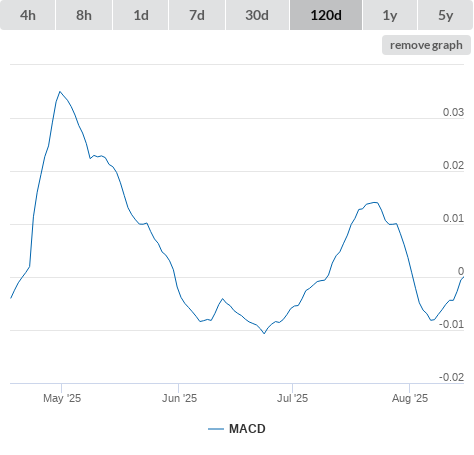Viewport: 474px width, 455px height.
Task: Click the 0.02 y-axis value
Action: pyautogui.click(x=453, y=165)
